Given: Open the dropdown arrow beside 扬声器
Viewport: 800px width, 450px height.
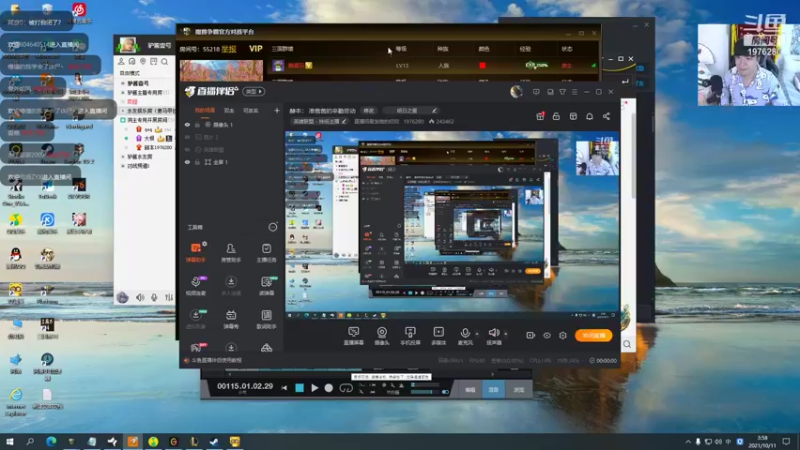Looking at the screenshot, I should pos(506,334).
